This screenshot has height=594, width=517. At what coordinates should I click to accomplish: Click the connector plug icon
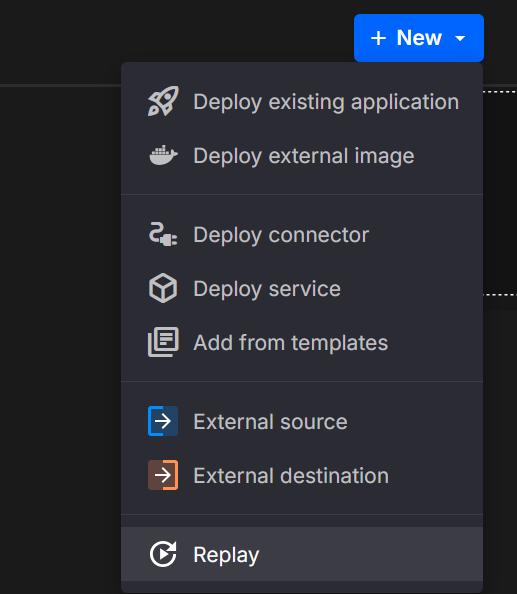tap(163, 234)
